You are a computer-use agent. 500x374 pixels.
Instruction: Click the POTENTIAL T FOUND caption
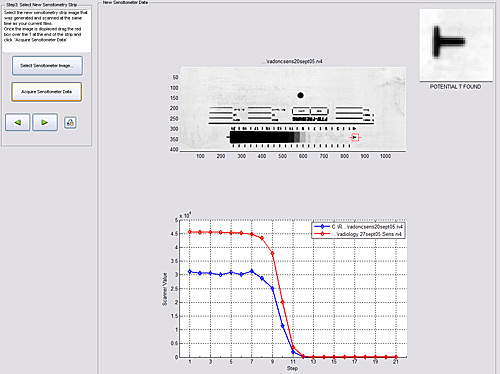point(455,87)
